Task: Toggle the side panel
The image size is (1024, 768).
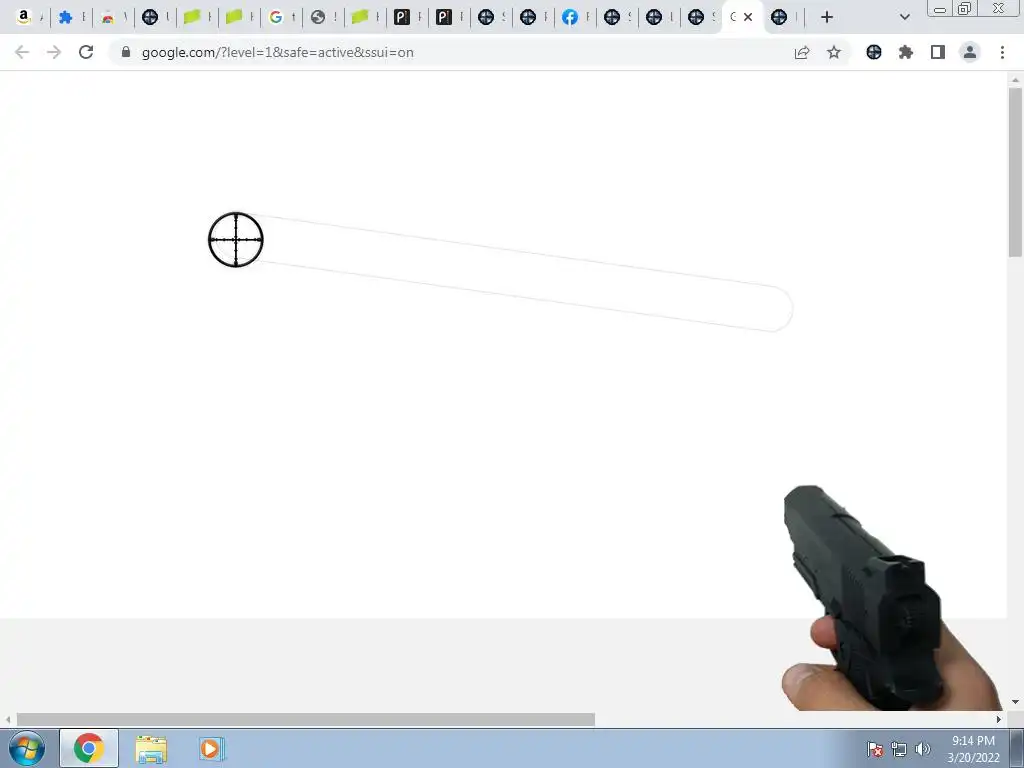Action: [938, 52]
